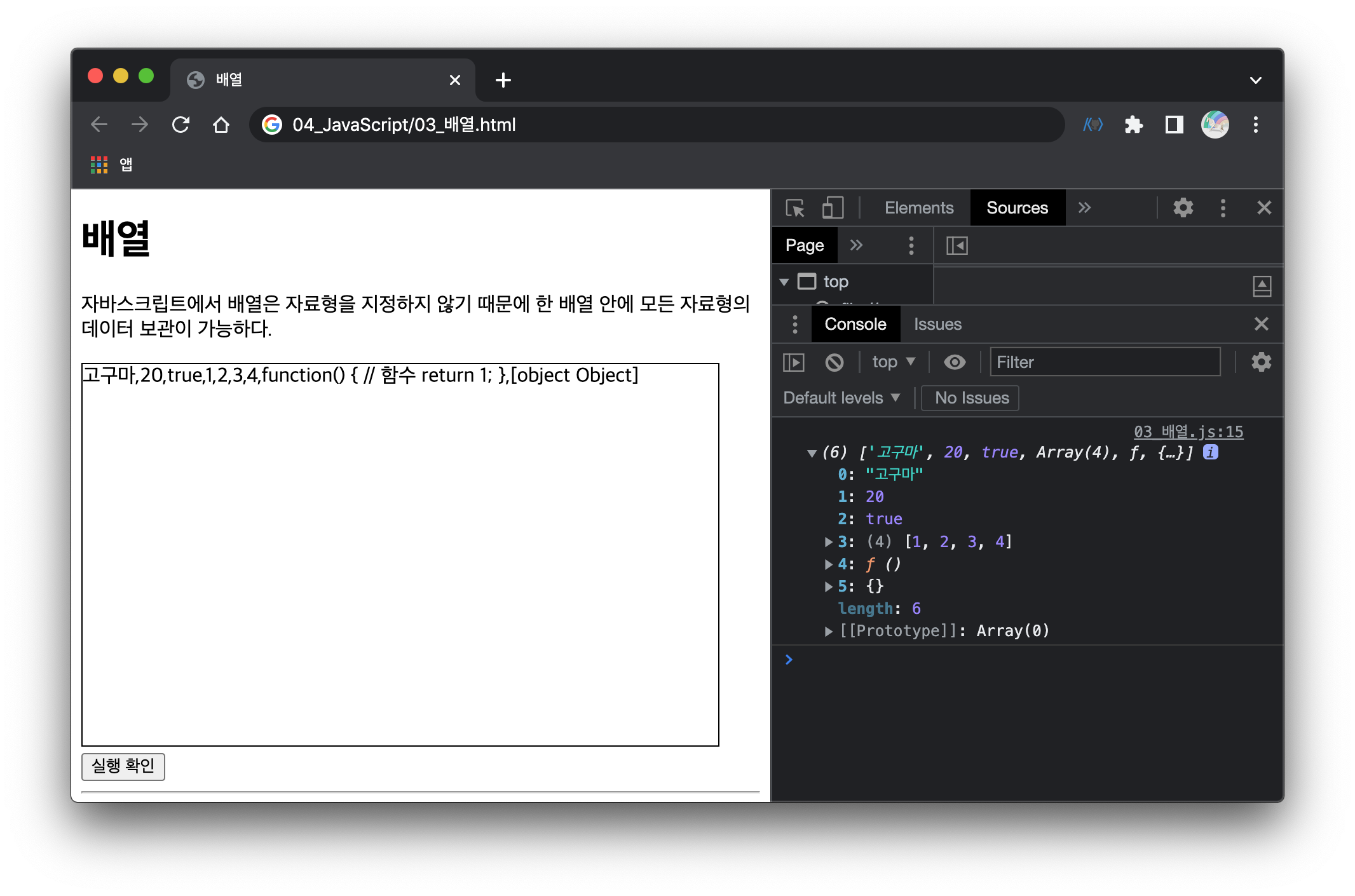Hide the Sources navigator pane icon

pos(957,245)
